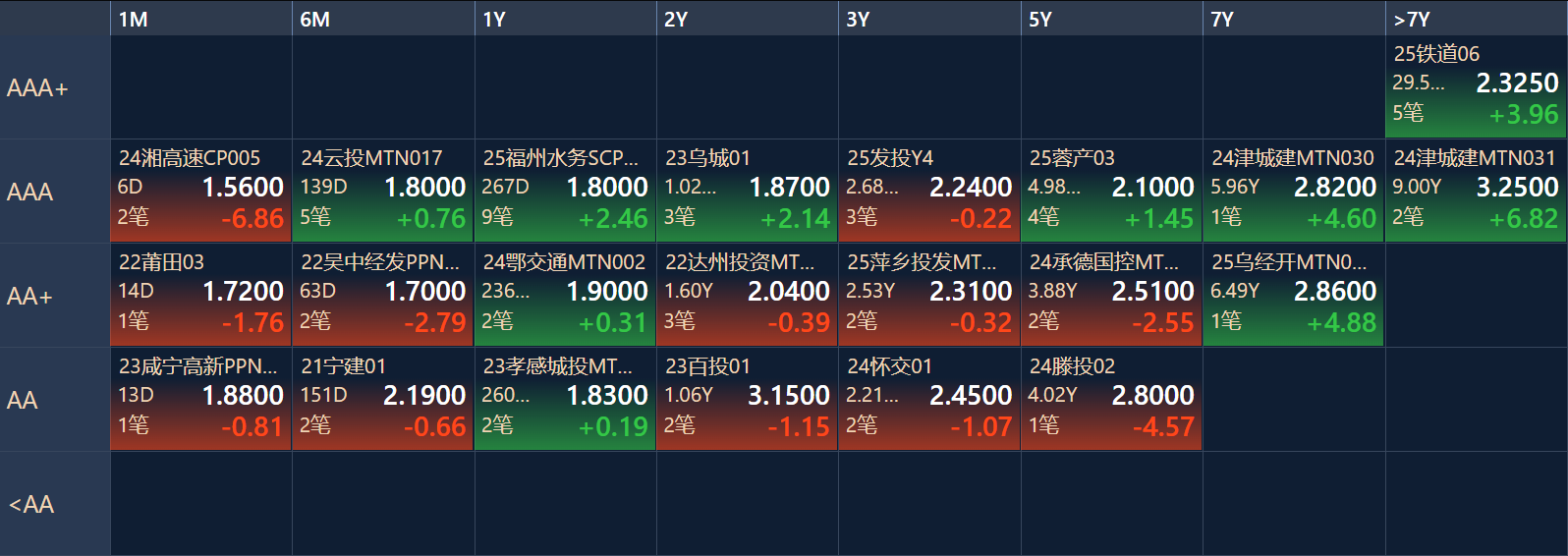Open the 25铁道06 bond cell
The image size is (1568, 556).
[1476, 86]
